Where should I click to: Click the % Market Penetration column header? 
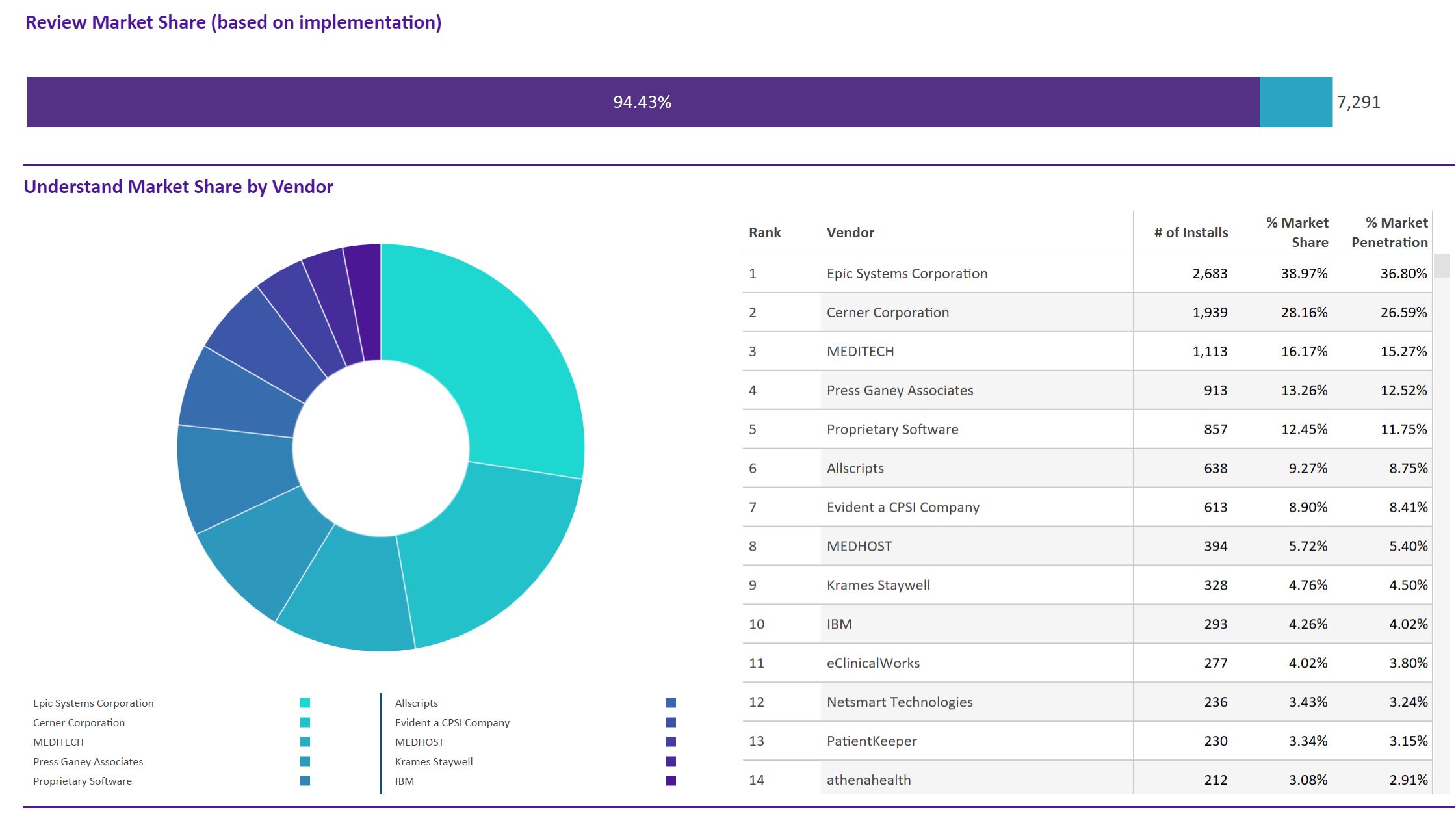[x=1390, y=233]
